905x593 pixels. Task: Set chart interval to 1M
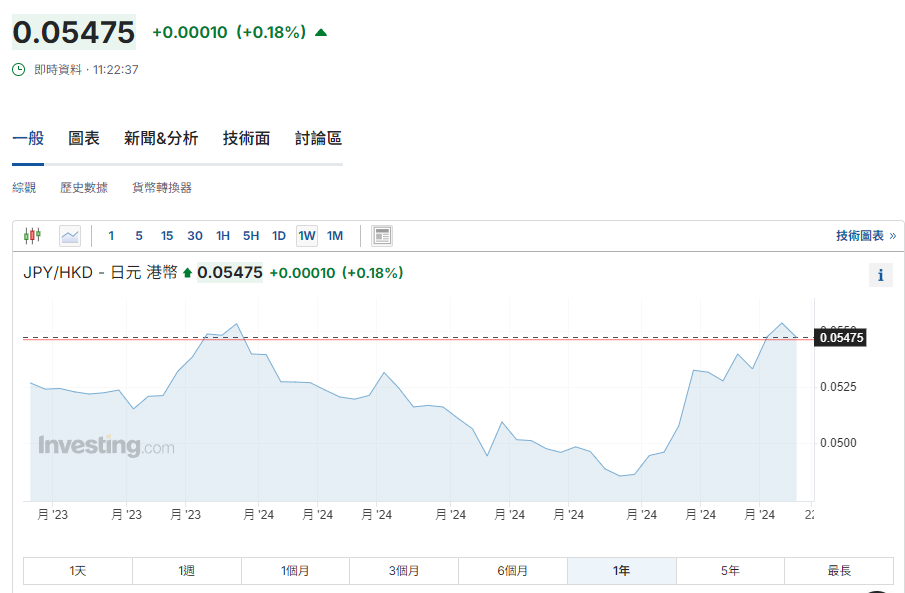click(335, 236)
